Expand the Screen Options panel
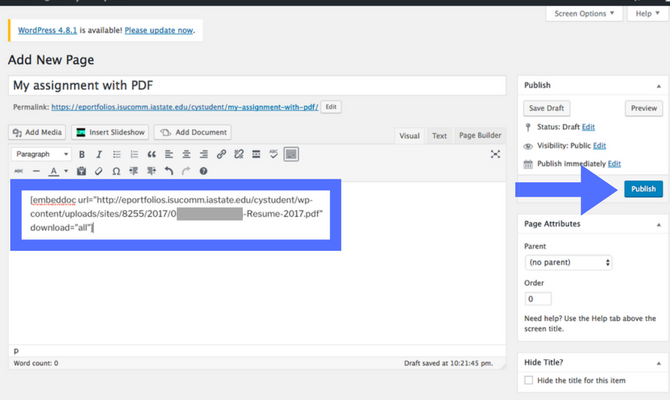The width and height of the screenshot is (670, 400). point(584,14)
